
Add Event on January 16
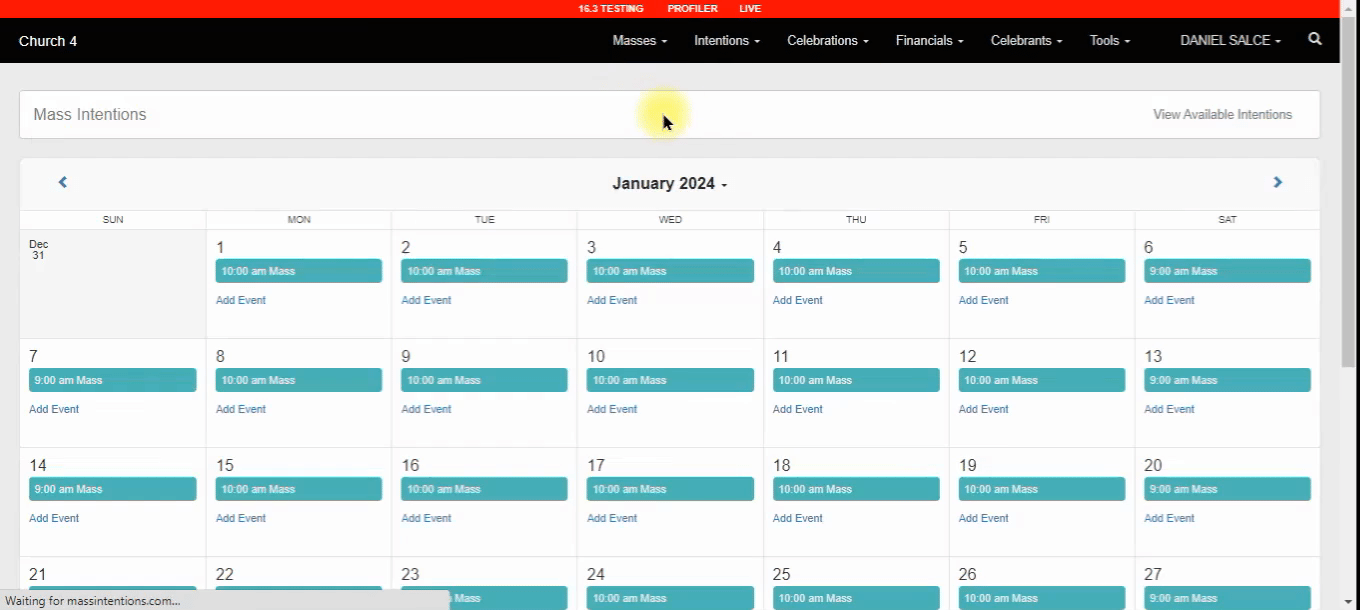(x=426, y=518)
